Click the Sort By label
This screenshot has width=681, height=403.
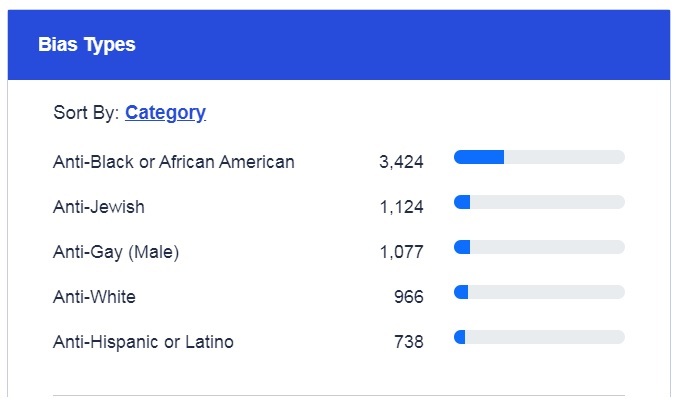click(86, 113)
